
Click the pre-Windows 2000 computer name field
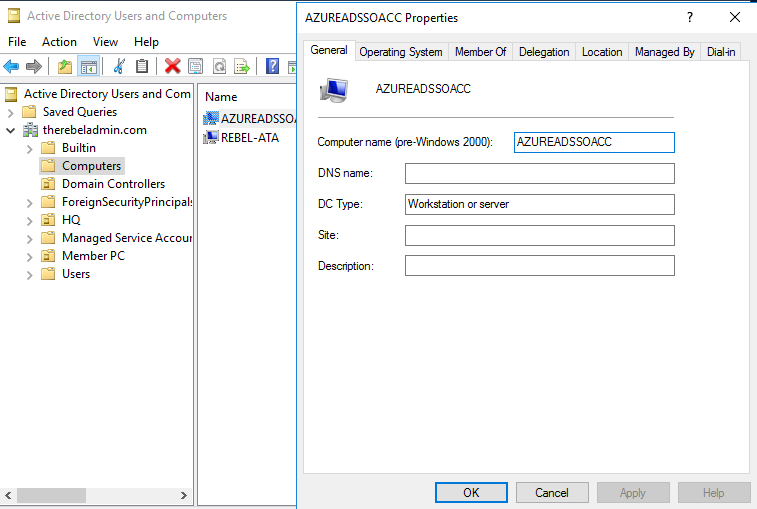pos(594,142)
